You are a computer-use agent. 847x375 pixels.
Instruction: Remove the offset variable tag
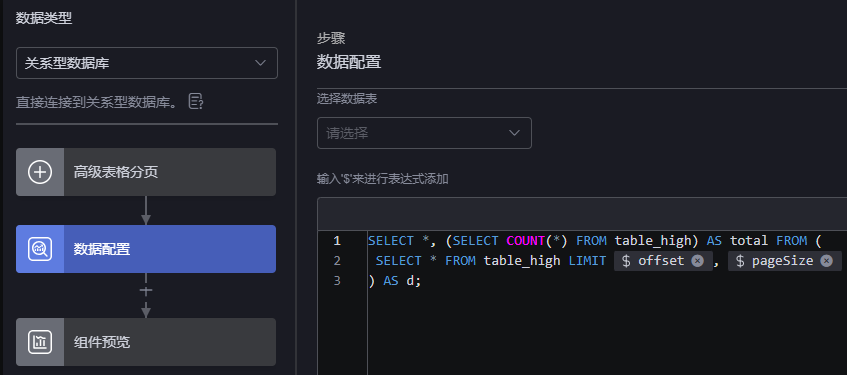[697, 261]
